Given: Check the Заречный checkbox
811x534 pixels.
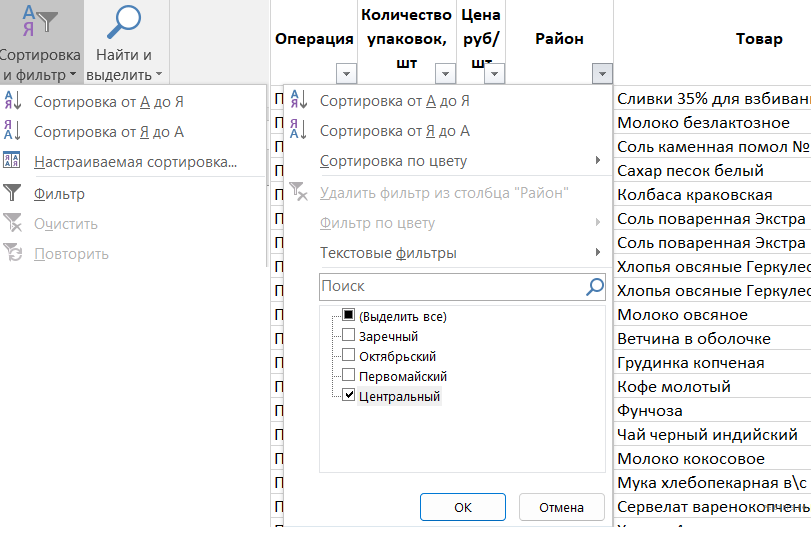Looking at the screenshot, I should (348, 336).
